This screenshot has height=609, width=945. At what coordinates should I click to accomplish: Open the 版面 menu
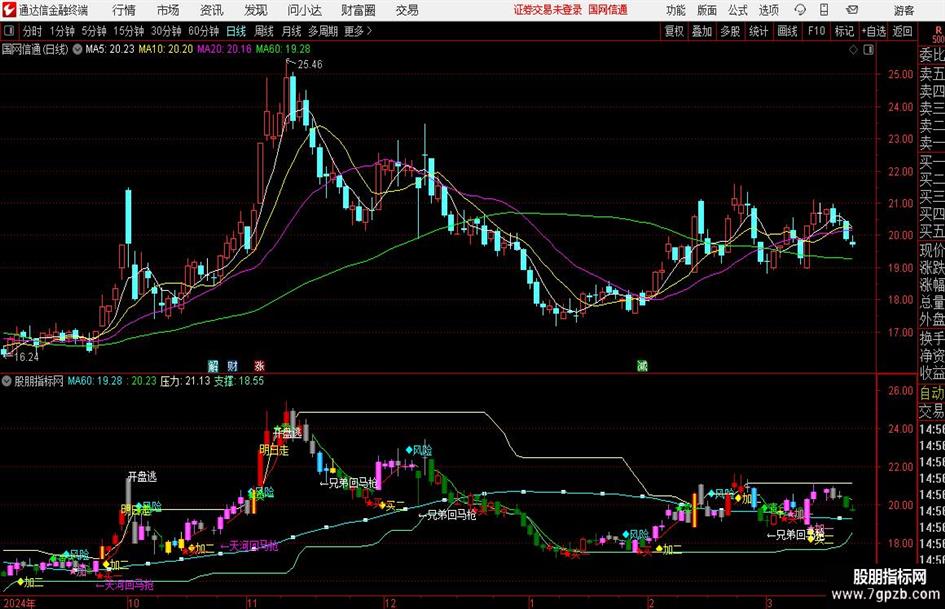click(x=706, y=10)
